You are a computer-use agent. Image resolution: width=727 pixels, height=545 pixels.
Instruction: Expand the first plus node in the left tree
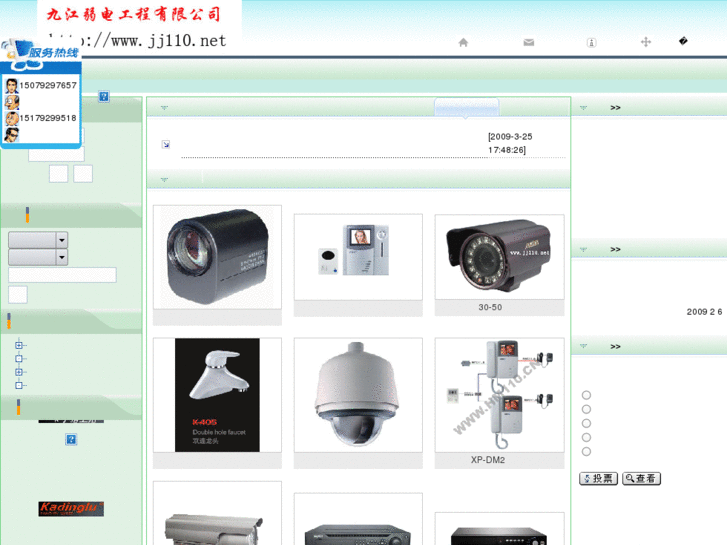pos(19,345)
